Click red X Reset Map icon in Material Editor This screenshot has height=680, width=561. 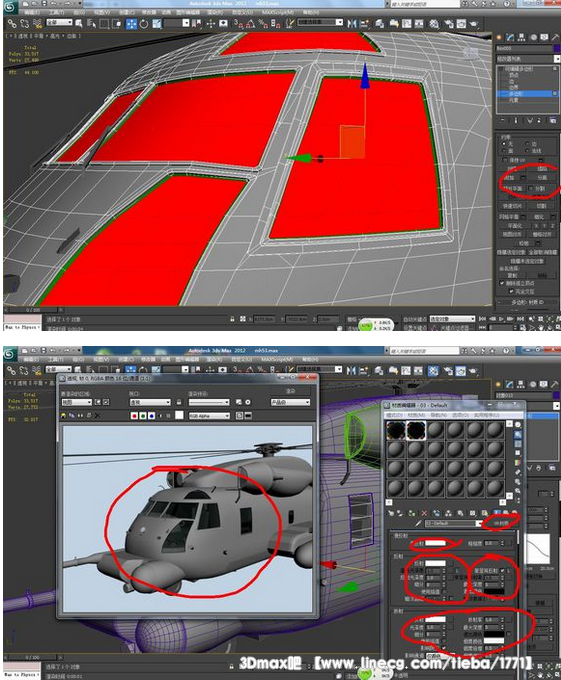point(424,513)
